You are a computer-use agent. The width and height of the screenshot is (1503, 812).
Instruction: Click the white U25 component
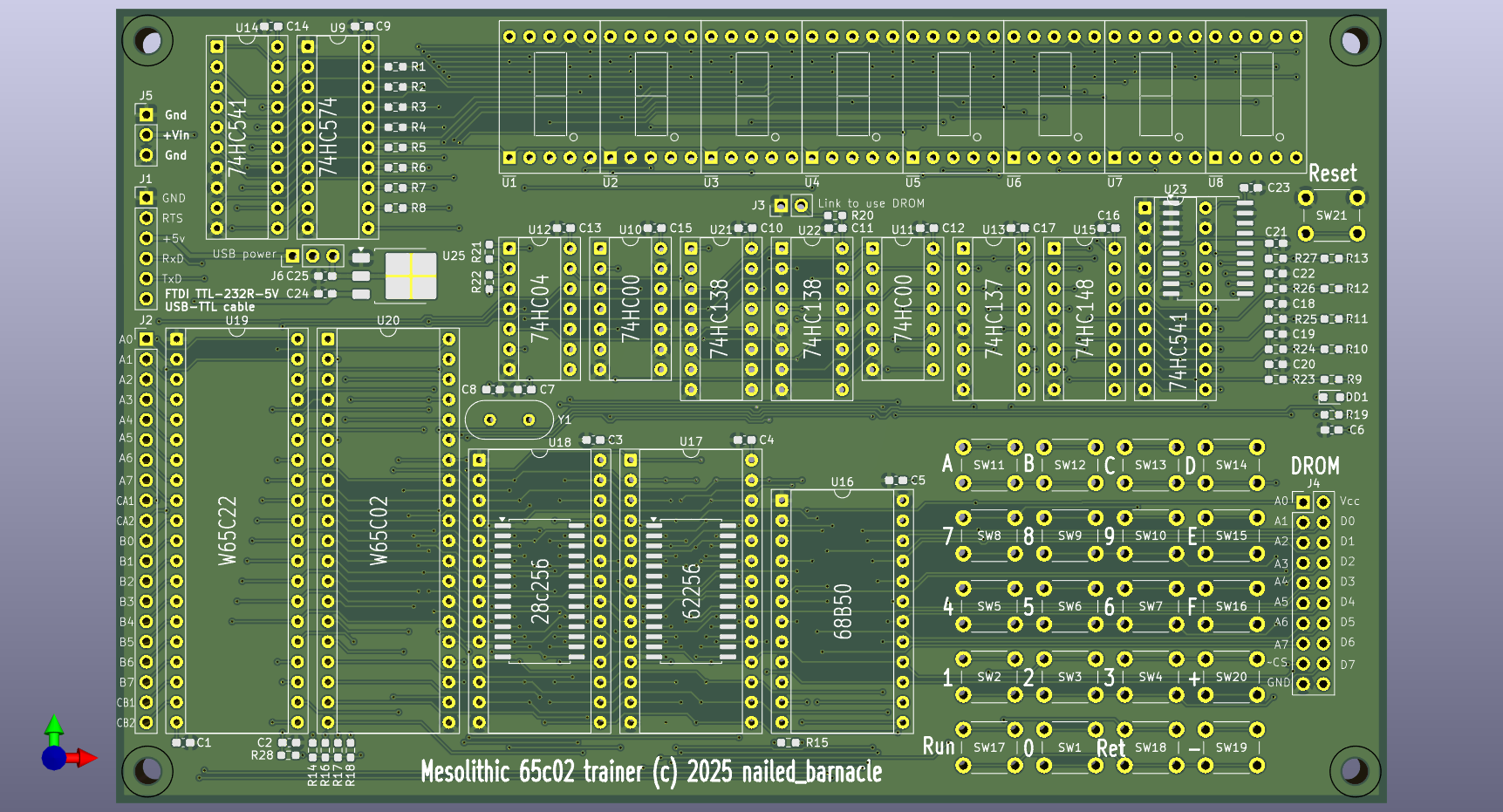pos(410,276)
